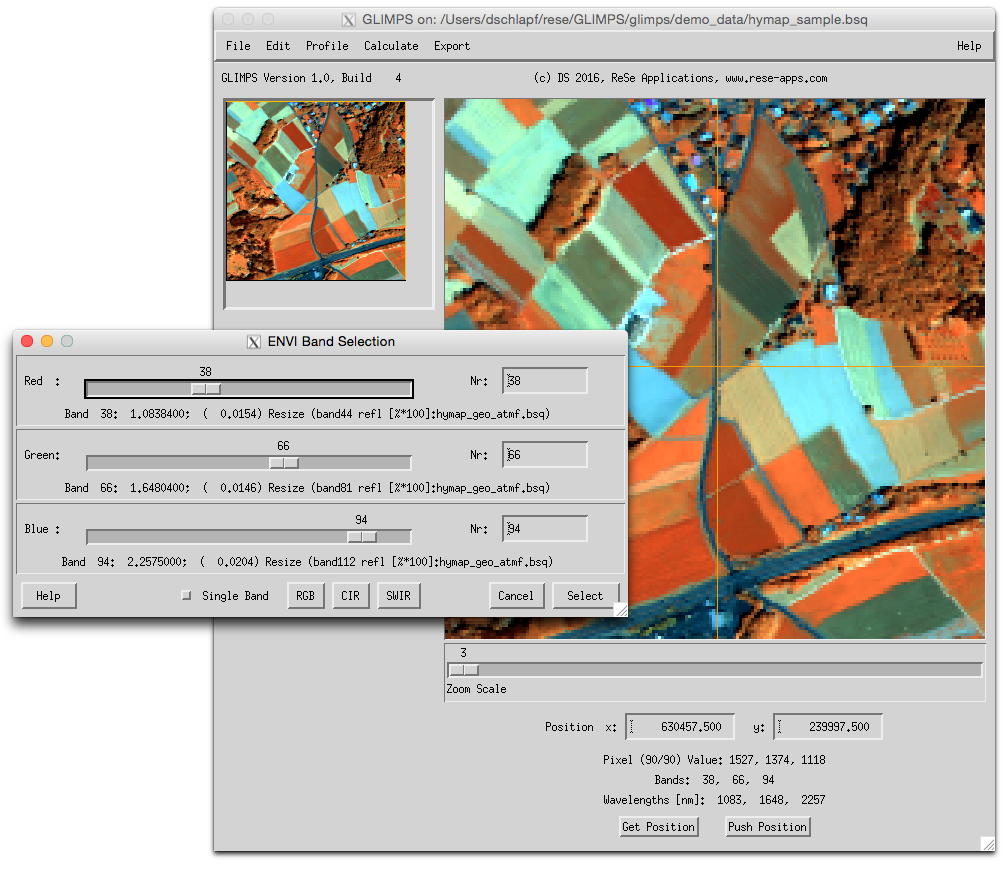The width and height of the screenshot is (1008, 869).
Task: Click the Blue band slider handle
Action: click(x=362, y=537)
